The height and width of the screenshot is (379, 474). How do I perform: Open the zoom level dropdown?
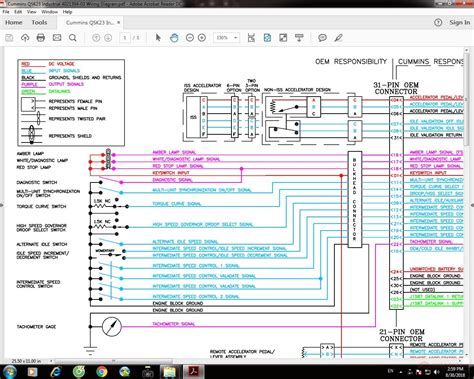tap(236, 38)
